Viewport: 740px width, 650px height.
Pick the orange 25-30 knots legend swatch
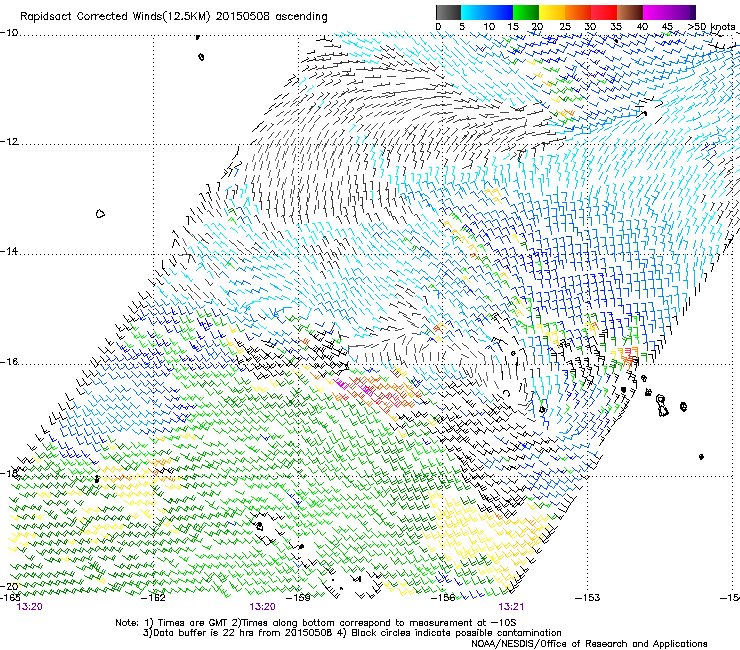tap(578, 12)
